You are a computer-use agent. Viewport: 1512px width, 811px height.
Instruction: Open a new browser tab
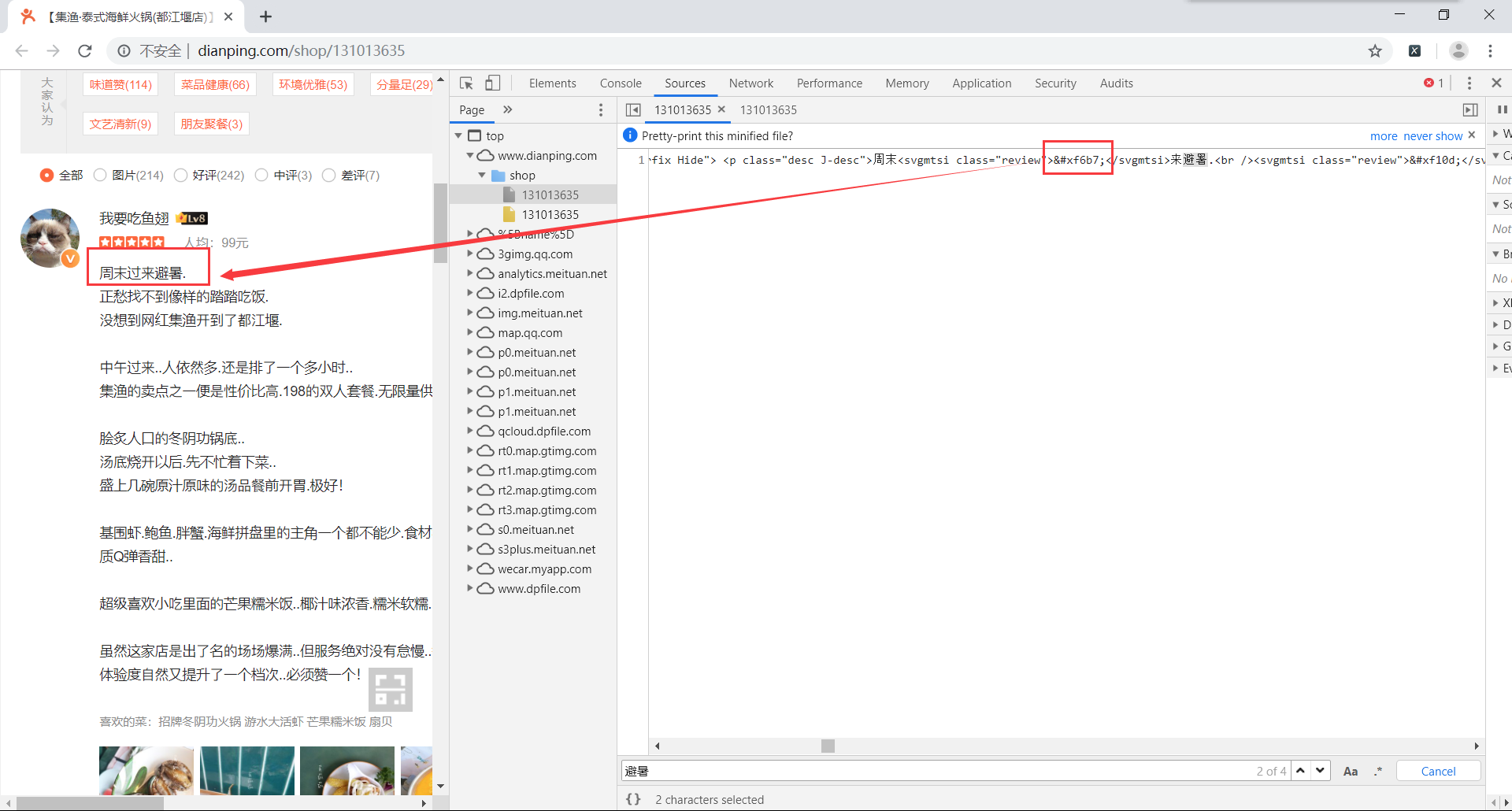tap(266, 17)
